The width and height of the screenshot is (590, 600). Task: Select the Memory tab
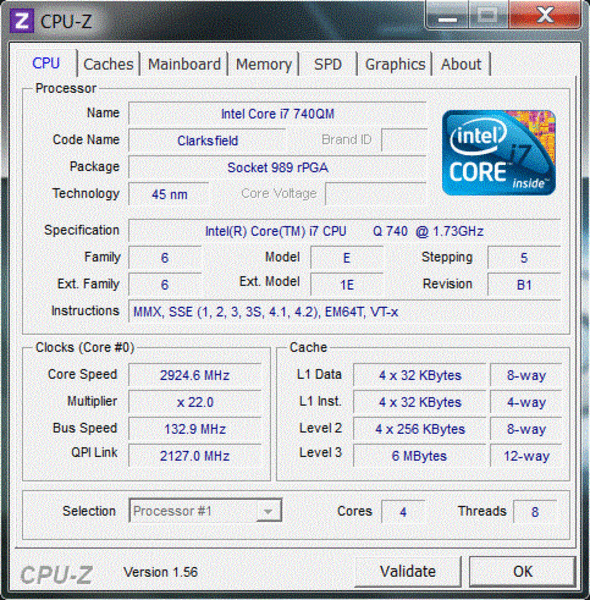tap(264, 64)
